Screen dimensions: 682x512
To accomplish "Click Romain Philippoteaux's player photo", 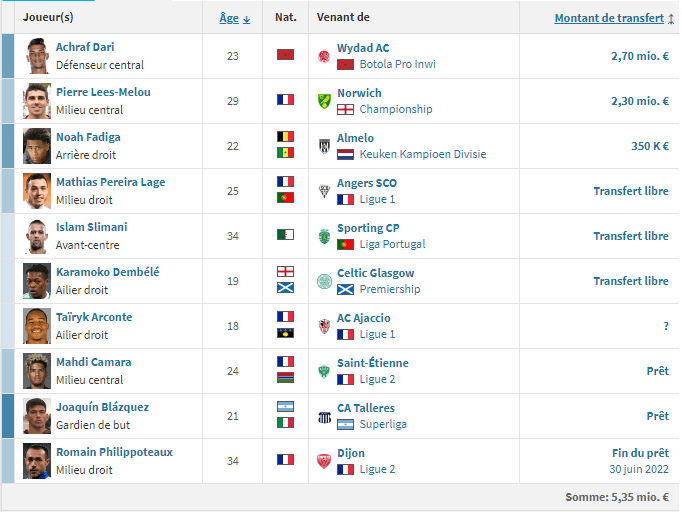I will tap(37, 461).
